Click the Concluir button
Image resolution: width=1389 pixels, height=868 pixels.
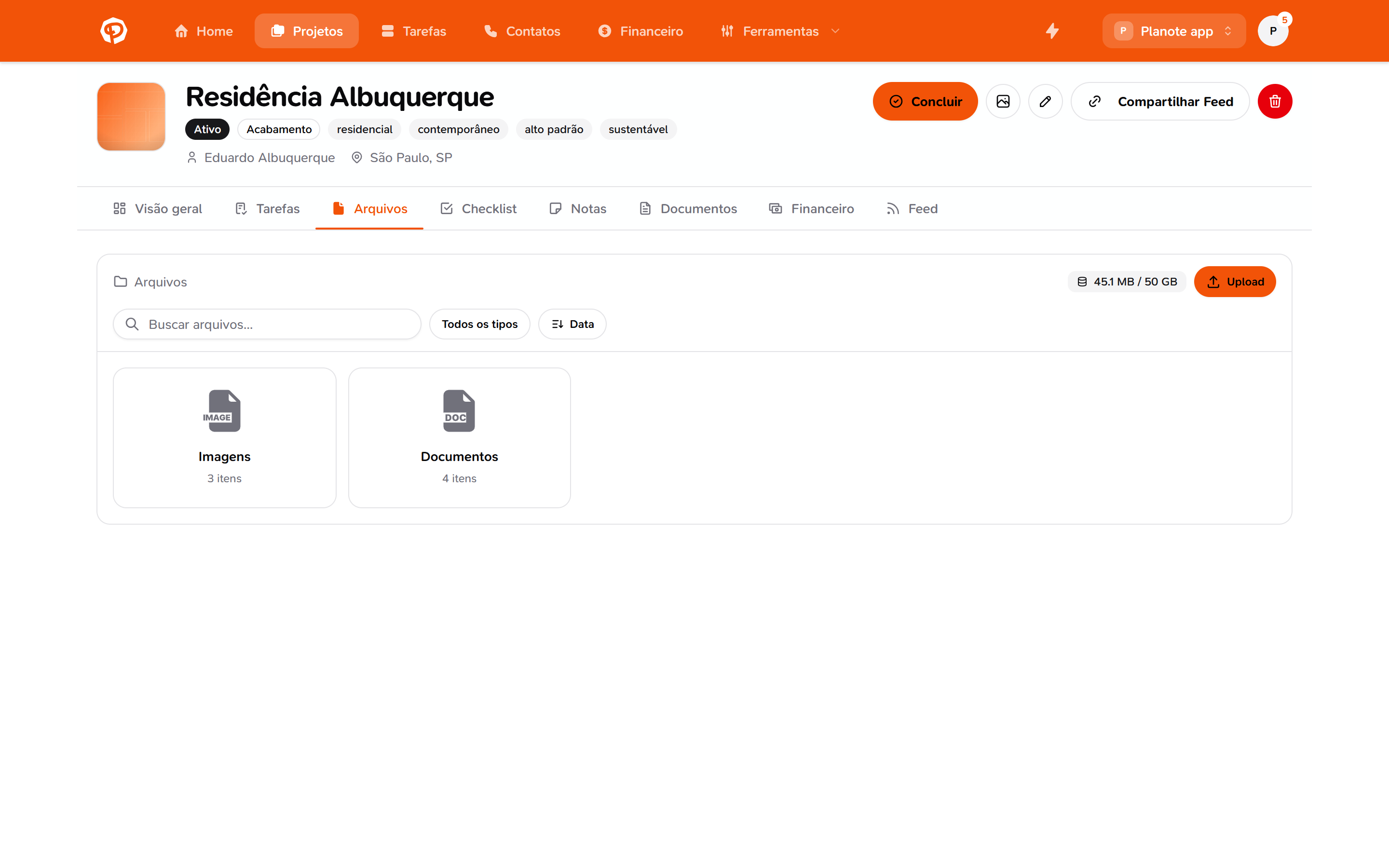[925, 101]
